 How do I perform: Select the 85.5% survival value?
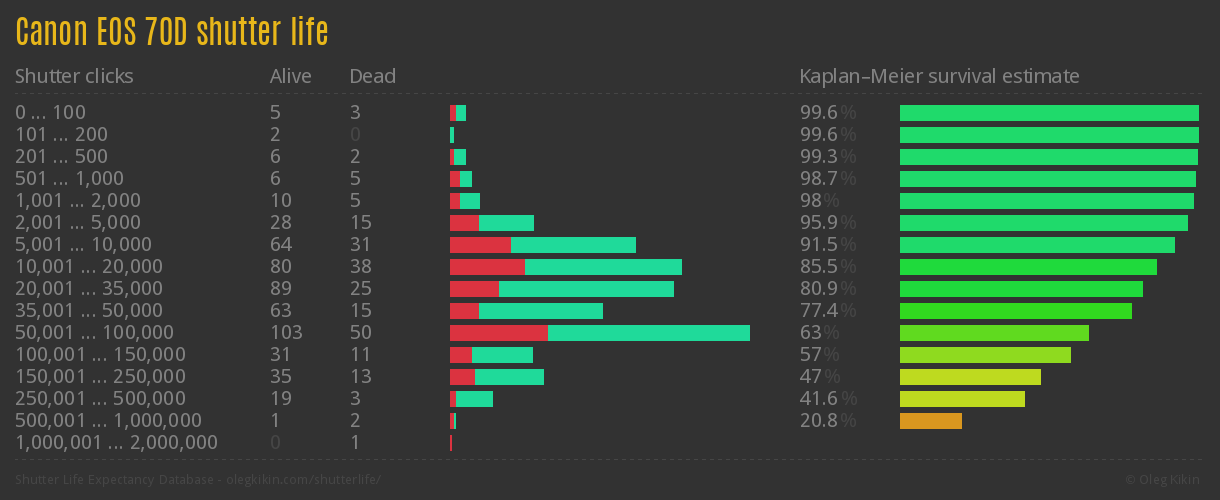pos(827,267)
